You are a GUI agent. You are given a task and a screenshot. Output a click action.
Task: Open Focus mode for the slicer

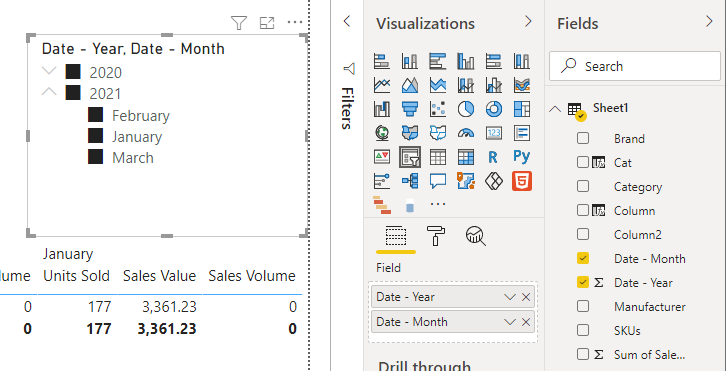coord(267,23)
